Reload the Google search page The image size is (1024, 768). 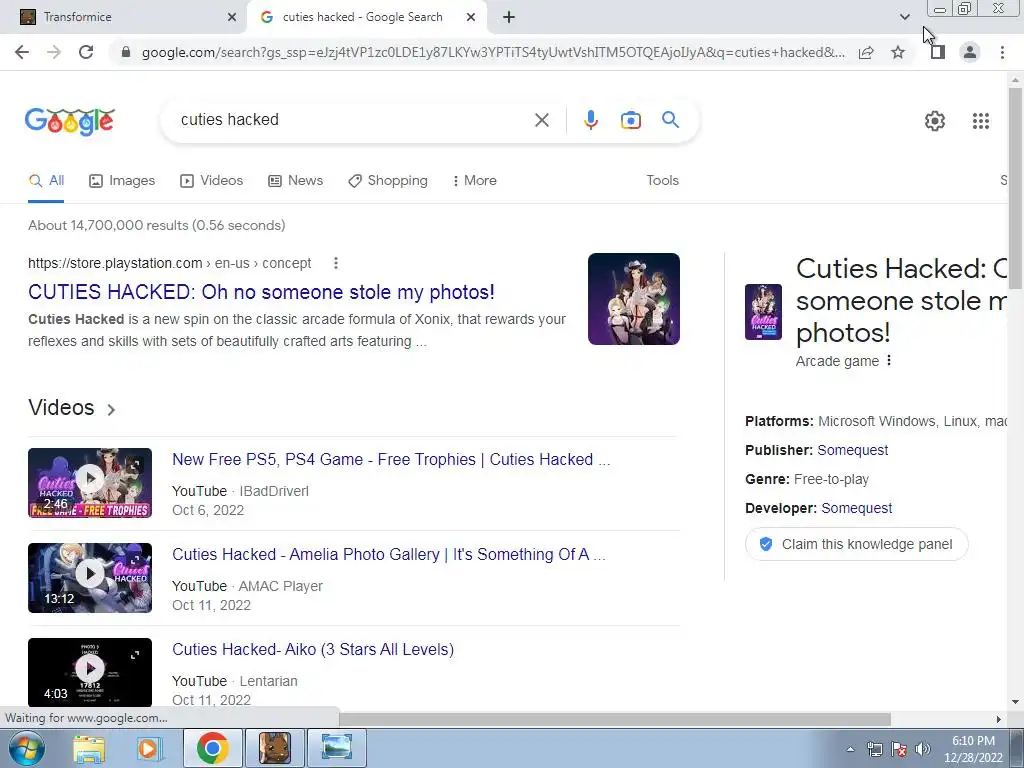coord(86,52)
